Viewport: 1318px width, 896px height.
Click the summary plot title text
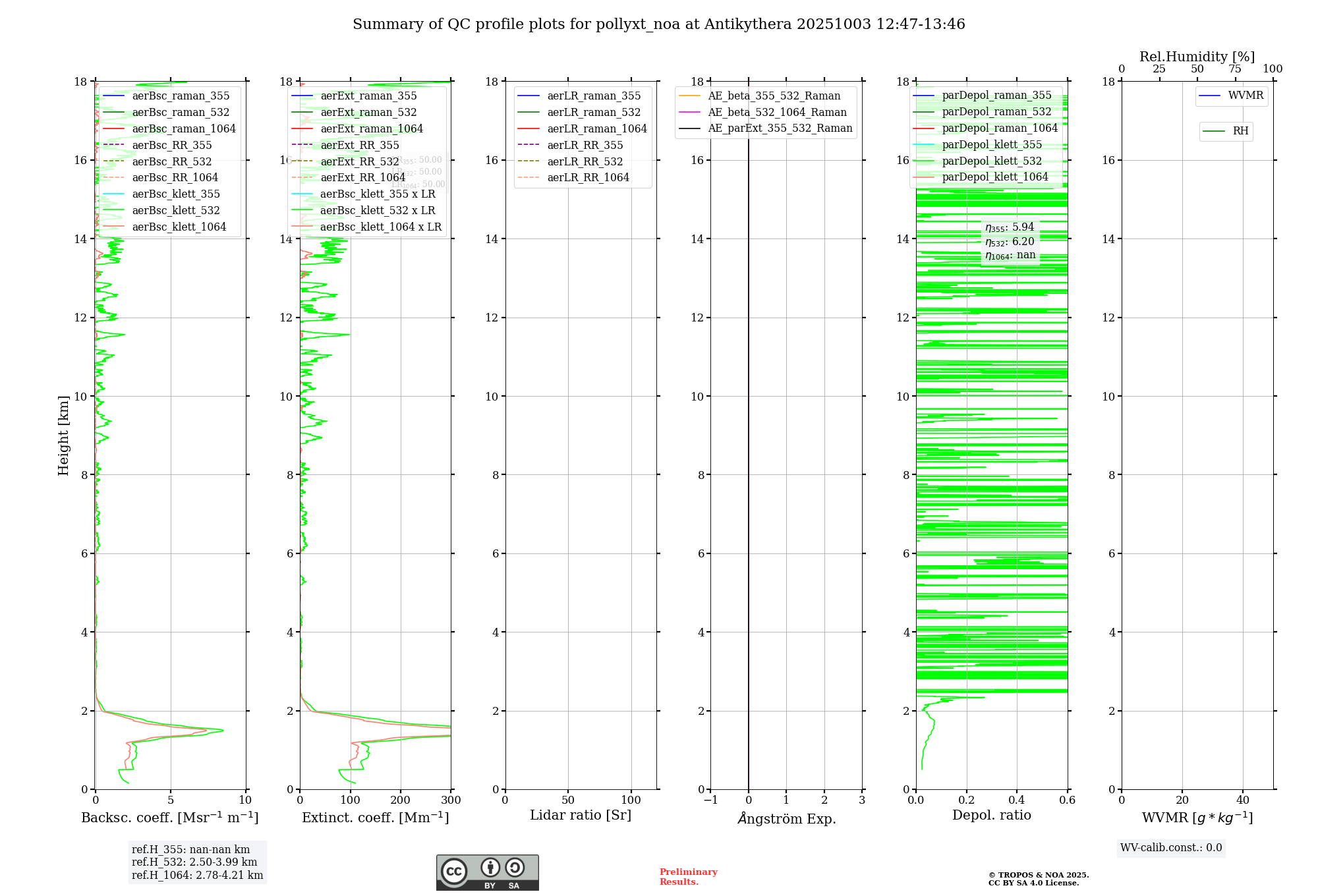point(658,24)
